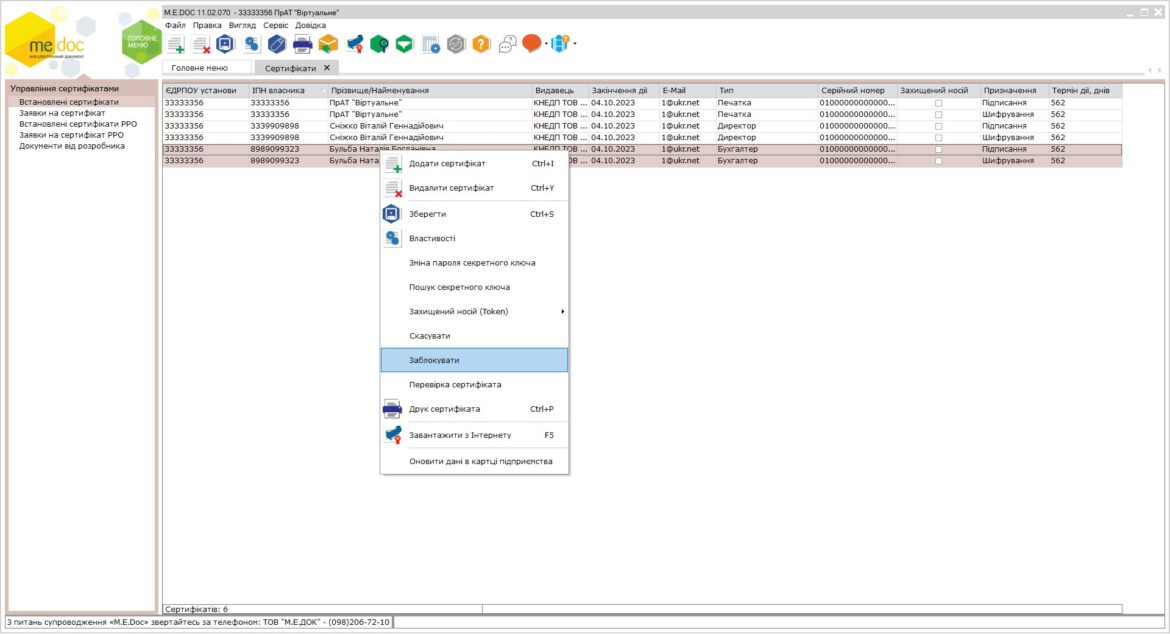Click the blue save certificate toolbar icon

point(225,44)
